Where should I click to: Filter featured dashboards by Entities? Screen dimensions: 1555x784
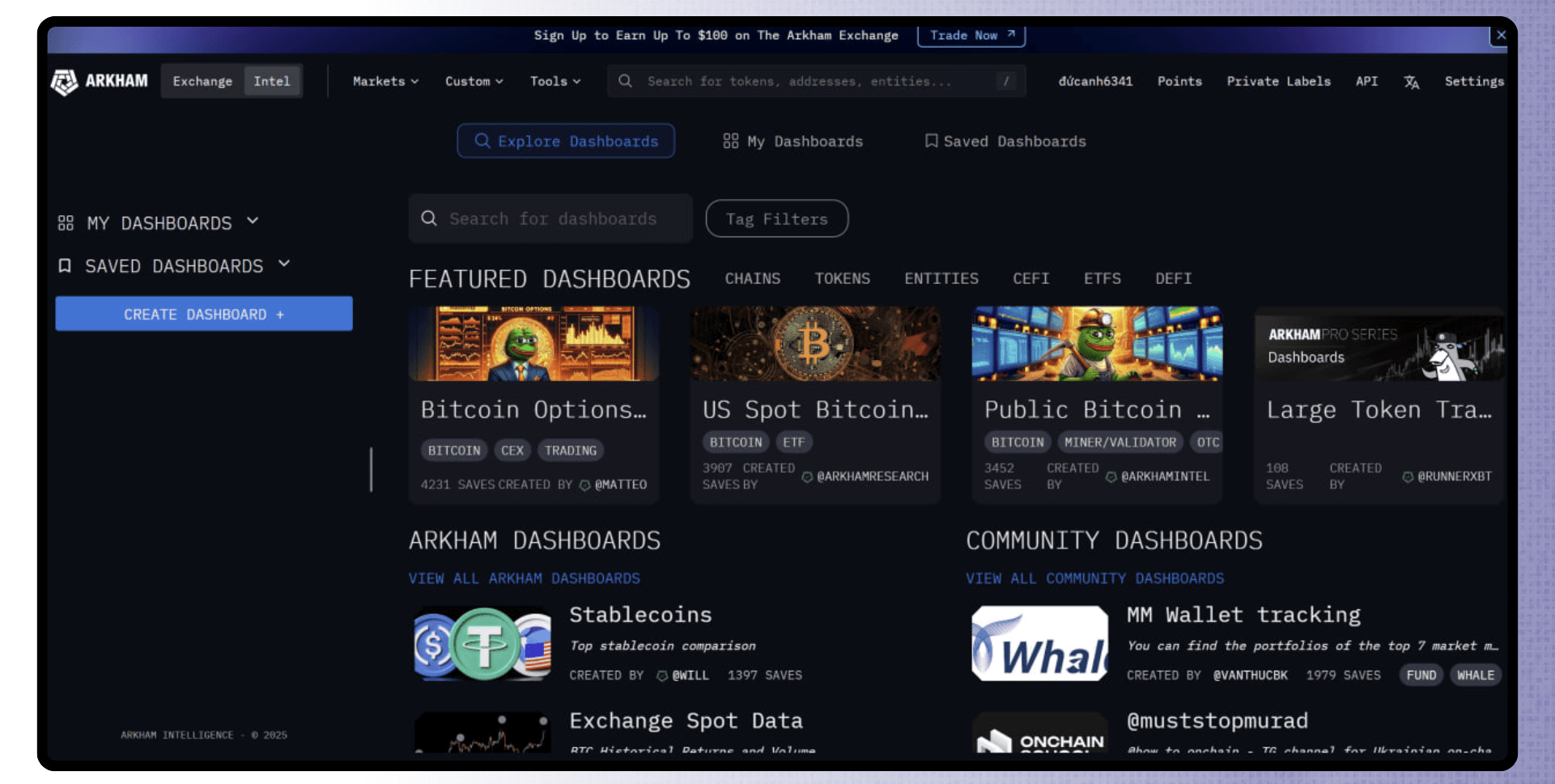pos(941,278)
